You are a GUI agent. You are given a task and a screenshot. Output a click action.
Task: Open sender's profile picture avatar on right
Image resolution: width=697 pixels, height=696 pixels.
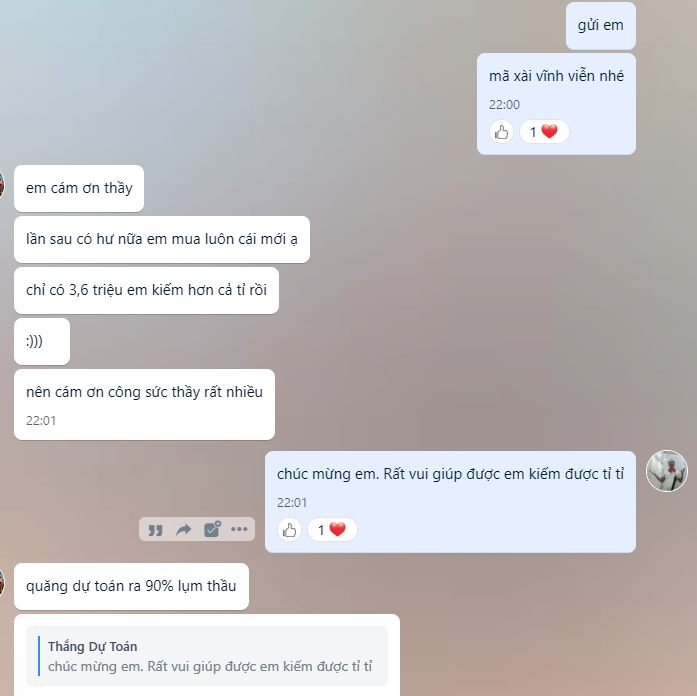[x=667, y=471]
